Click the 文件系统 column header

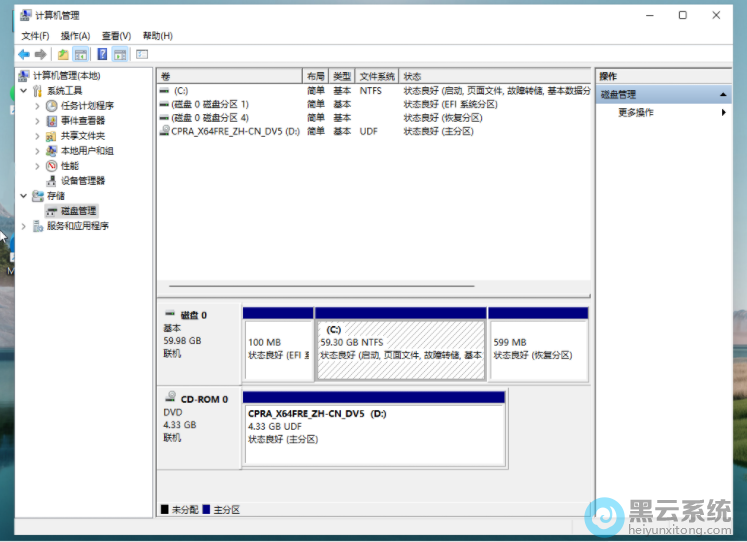pyautogui.click(x=378, y=76)
